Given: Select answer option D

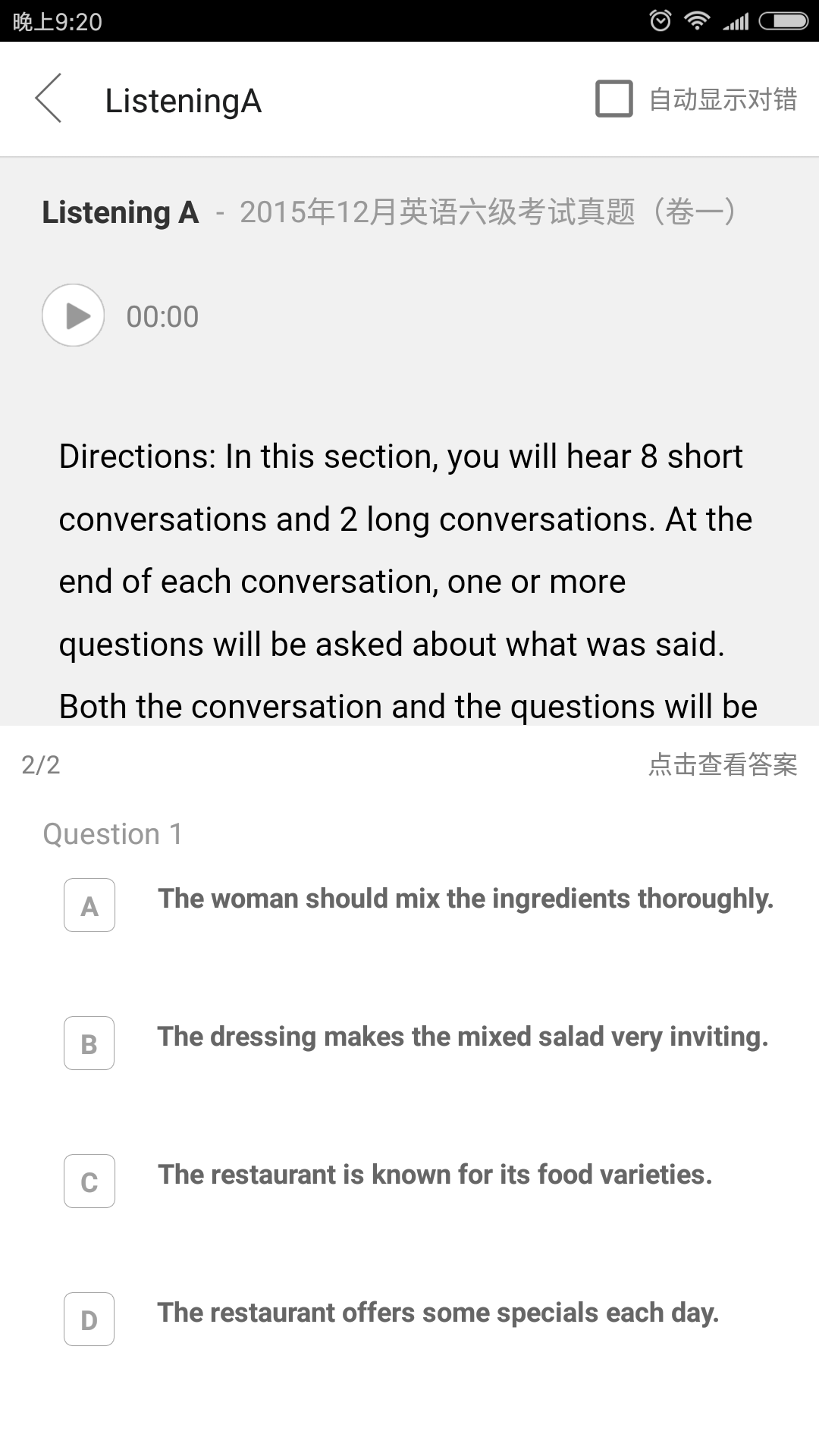Looking at the screenshot, I should (x=89, y=1319).
